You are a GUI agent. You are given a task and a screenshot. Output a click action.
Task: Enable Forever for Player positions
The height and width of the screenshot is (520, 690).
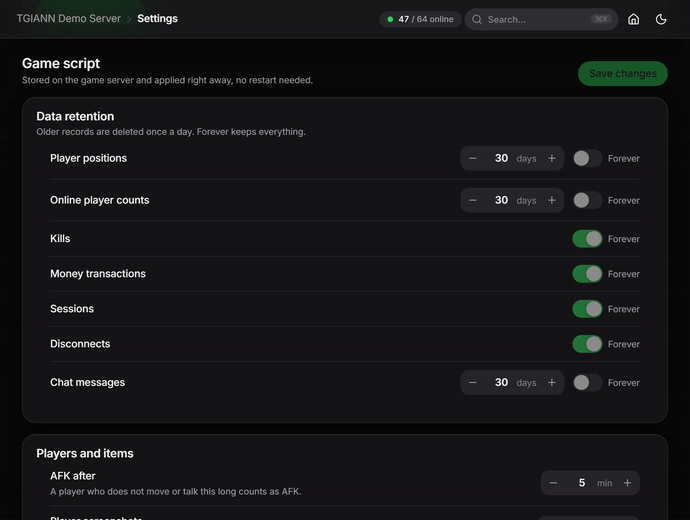(587, 158)
